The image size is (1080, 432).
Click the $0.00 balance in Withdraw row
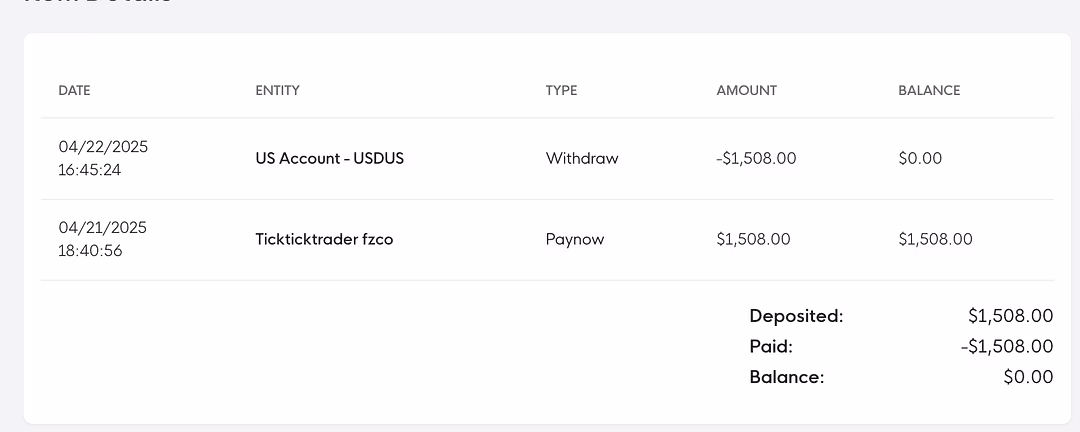[x=920, y=158]
